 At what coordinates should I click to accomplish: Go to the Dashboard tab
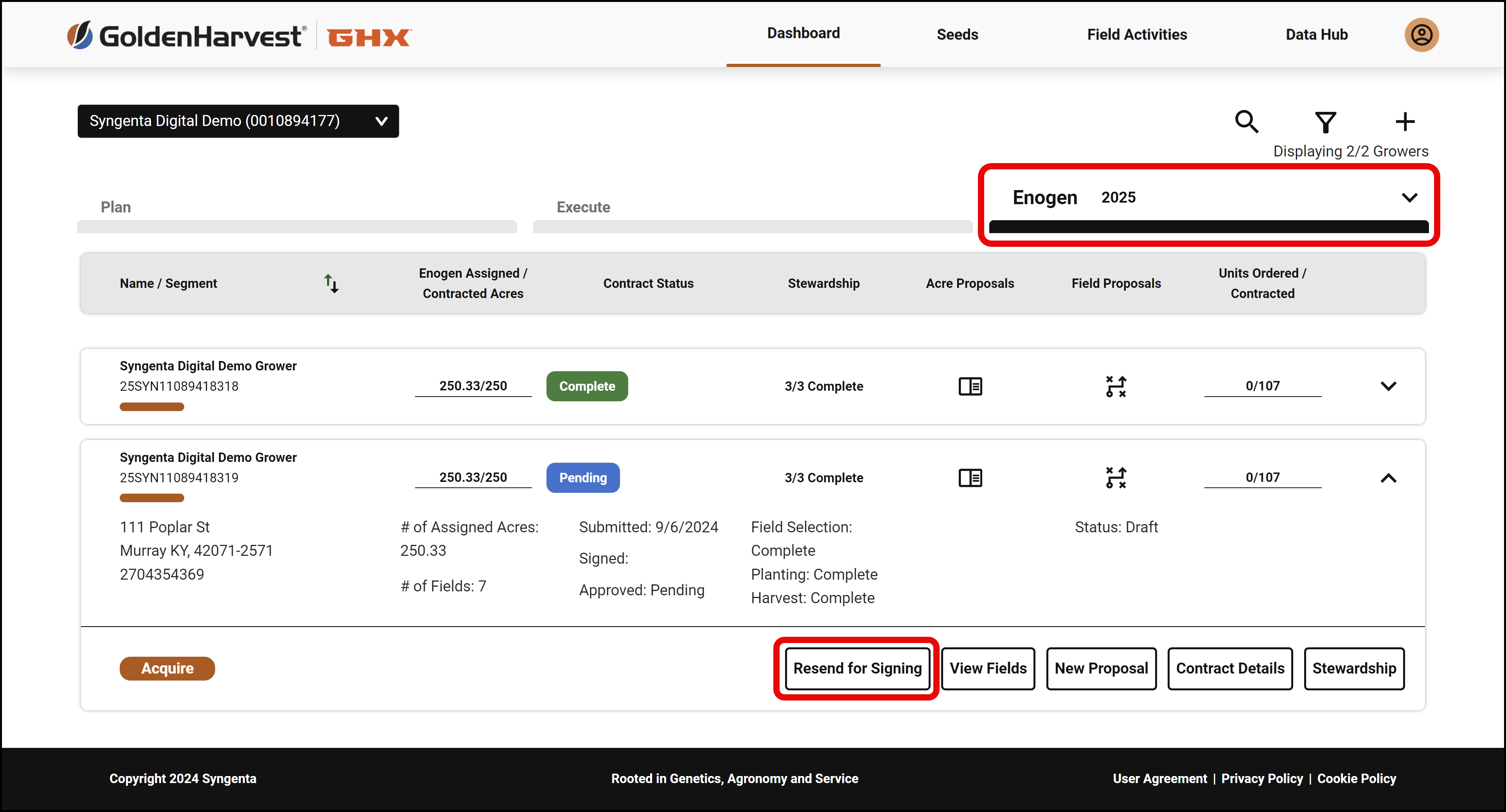(x=803, y=33)
